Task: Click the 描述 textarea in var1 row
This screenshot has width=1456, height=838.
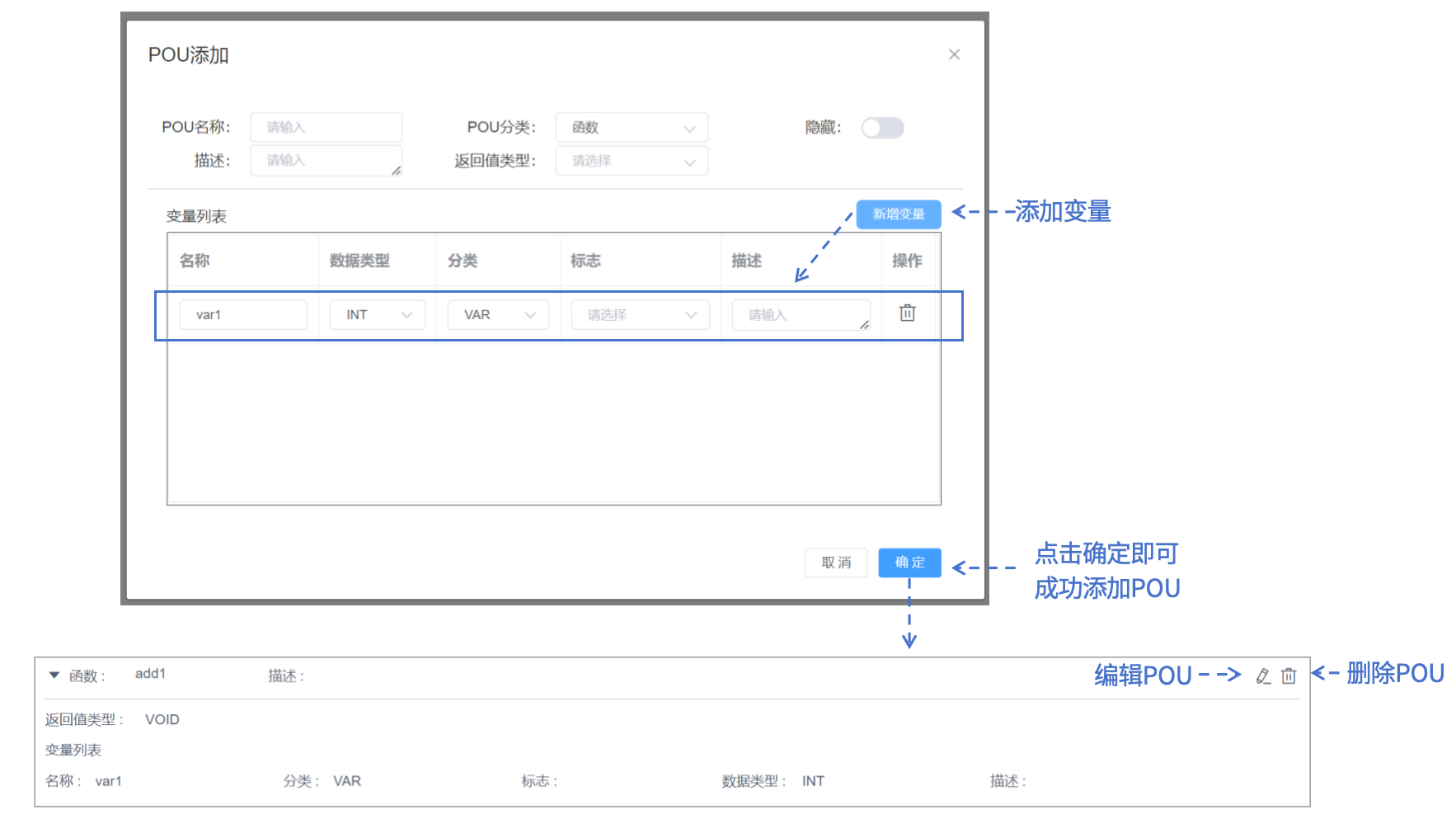Action: (801, 315)
